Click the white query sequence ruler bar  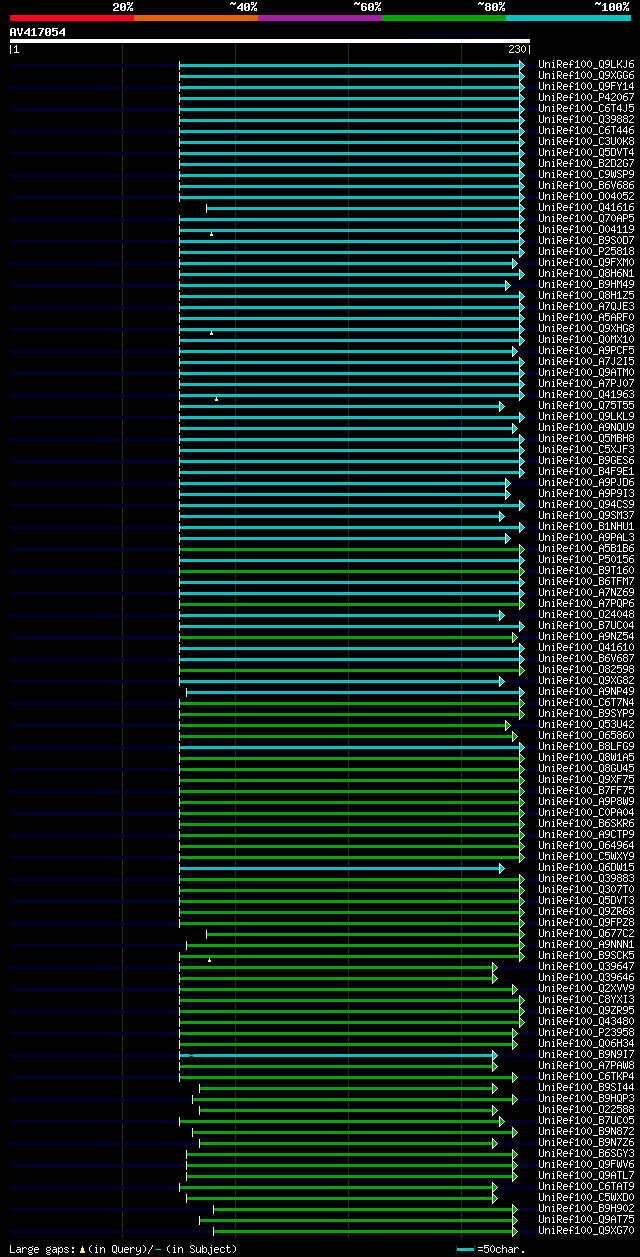[x=270, y=41]
